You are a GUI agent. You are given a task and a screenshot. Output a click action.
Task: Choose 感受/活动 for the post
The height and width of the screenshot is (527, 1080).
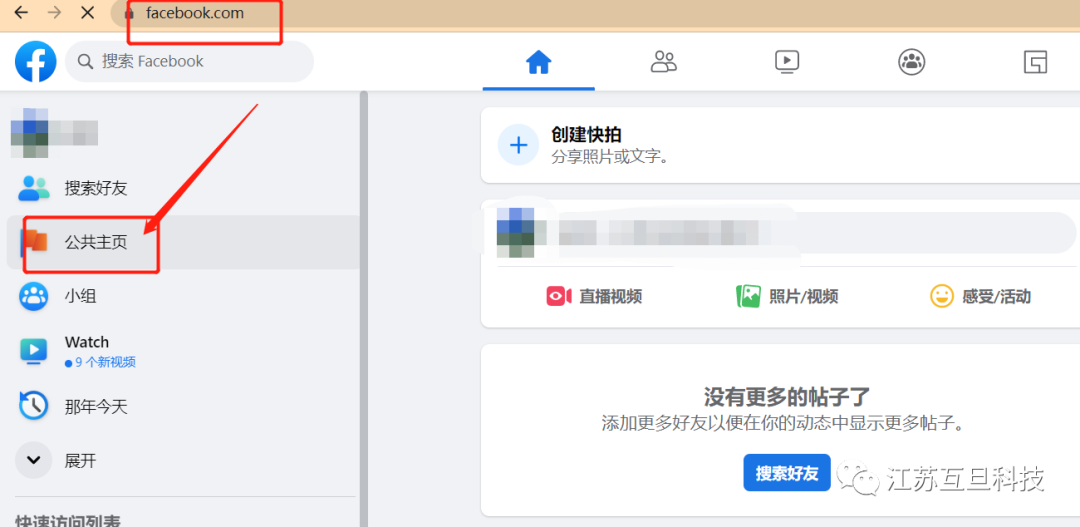pos(980,296)
